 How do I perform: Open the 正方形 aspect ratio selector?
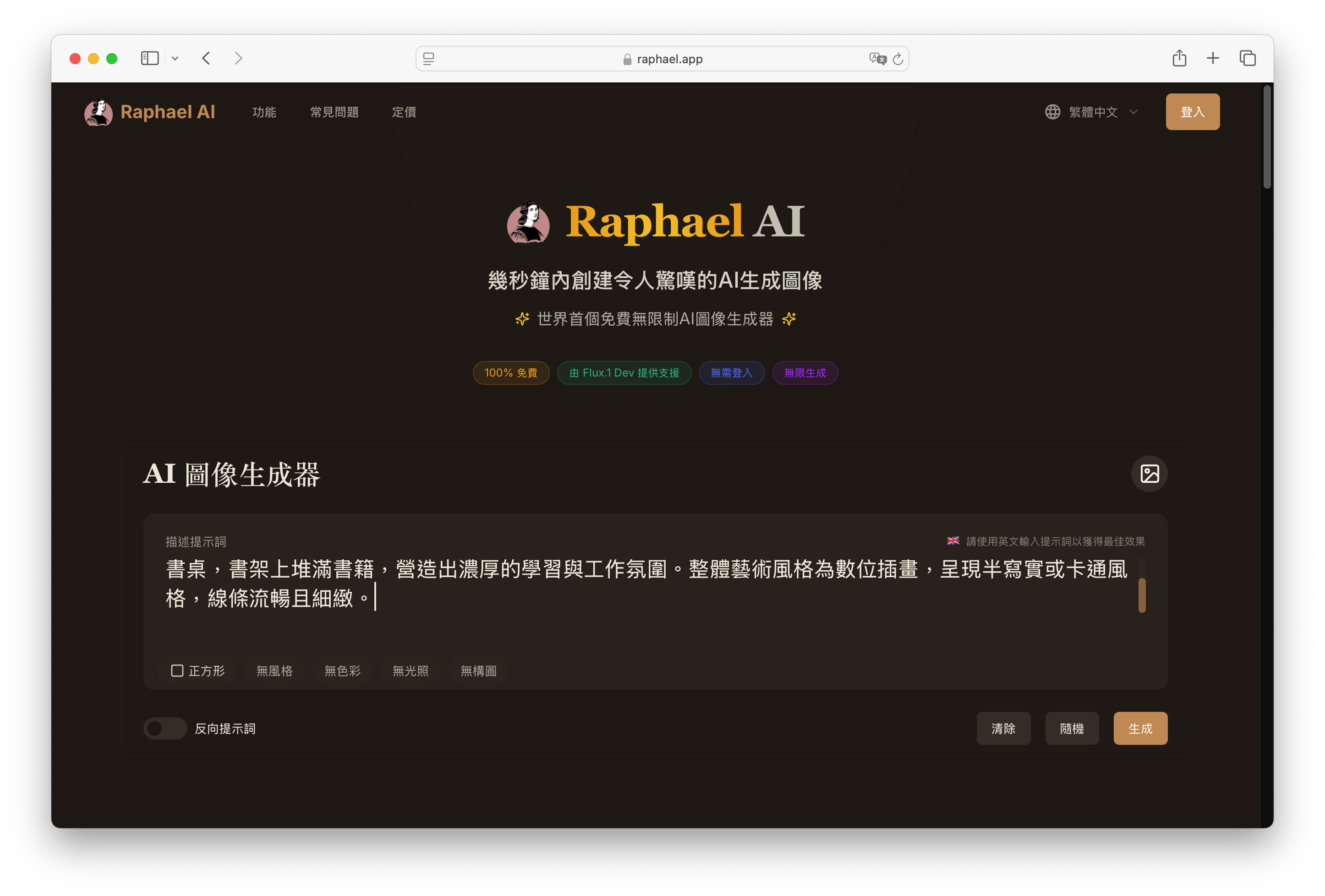pyautogui.click(x=198, y=671)
